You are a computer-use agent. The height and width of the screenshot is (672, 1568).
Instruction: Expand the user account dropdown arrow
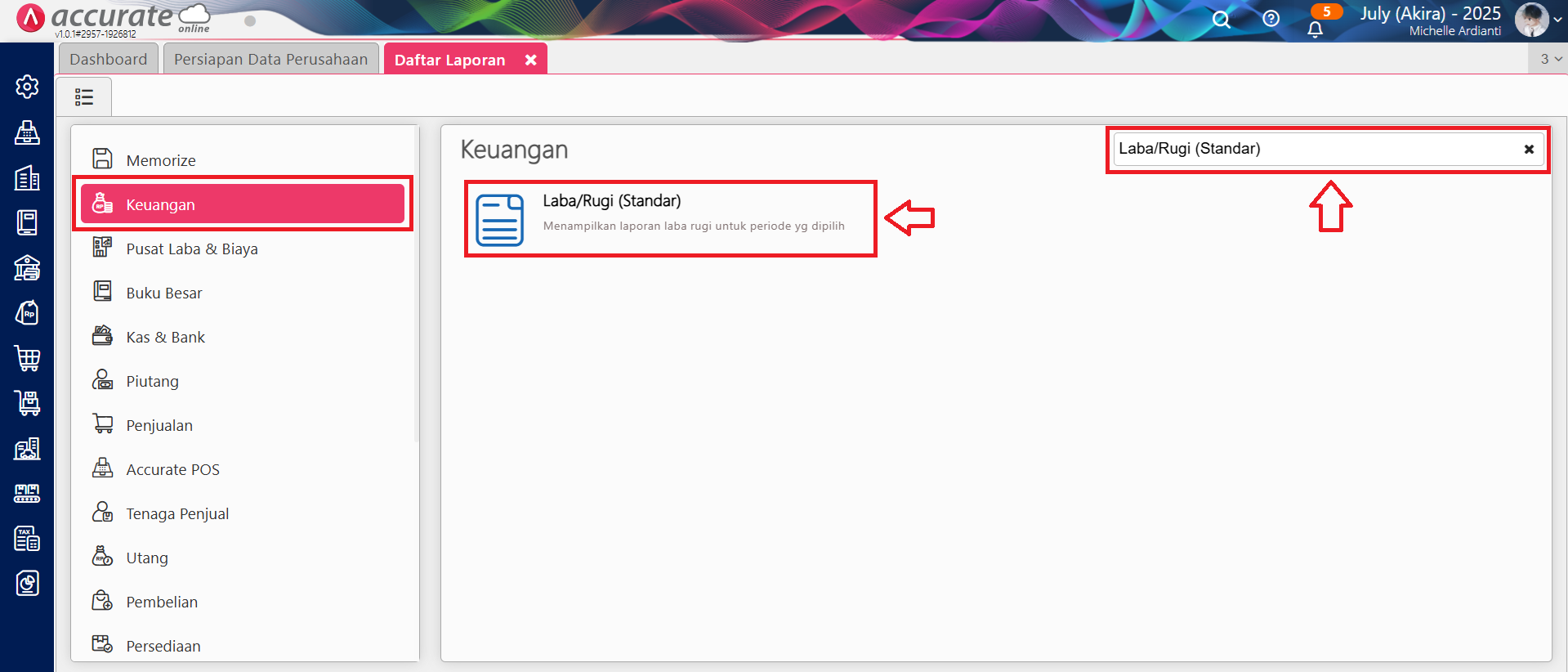coord(1557,20)
